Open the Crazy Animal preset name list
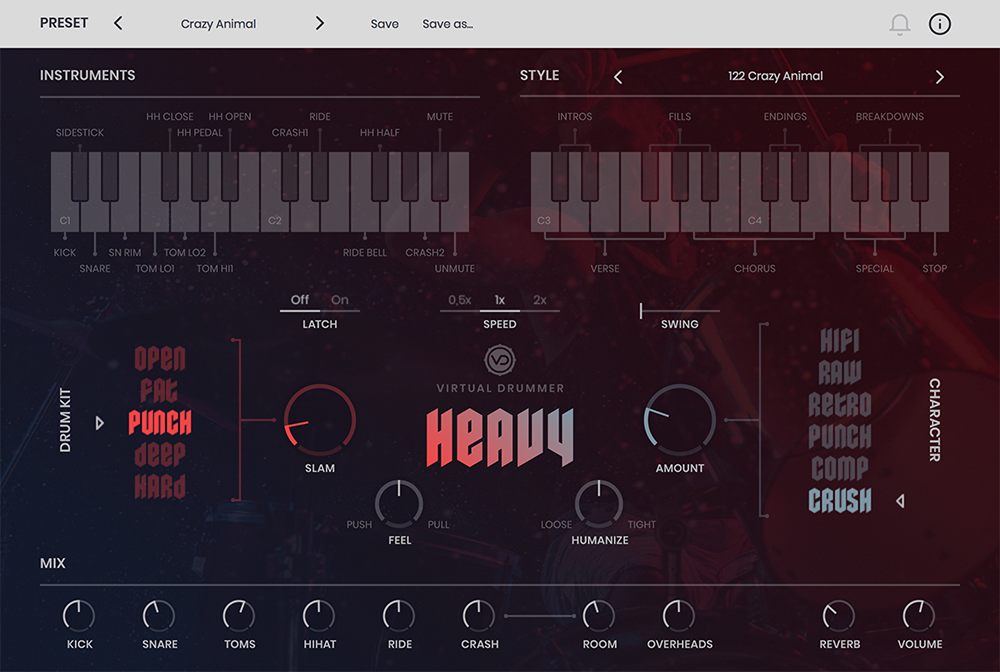 tap(218, 24)
